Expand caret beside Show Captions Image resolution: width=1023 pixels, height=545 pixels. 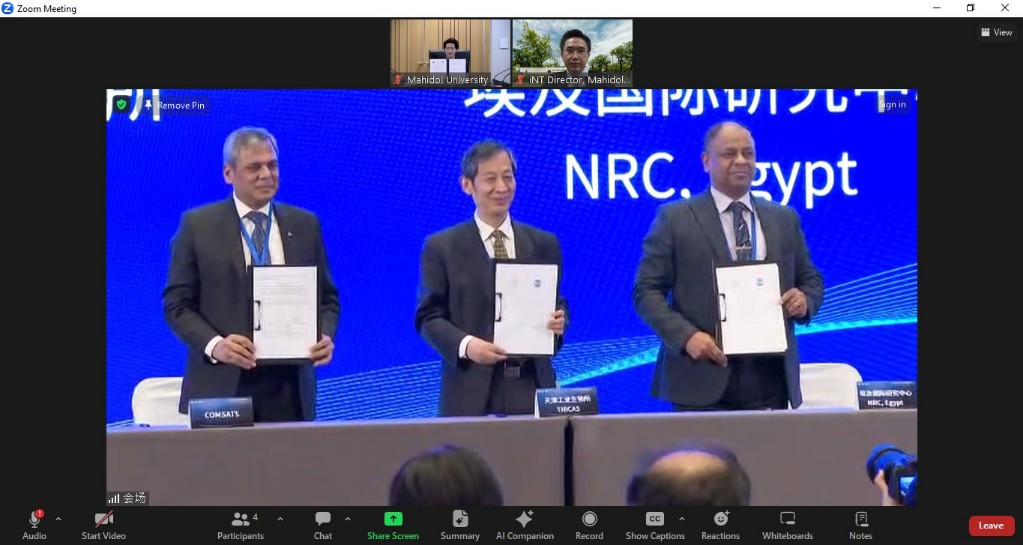(682, 520)
